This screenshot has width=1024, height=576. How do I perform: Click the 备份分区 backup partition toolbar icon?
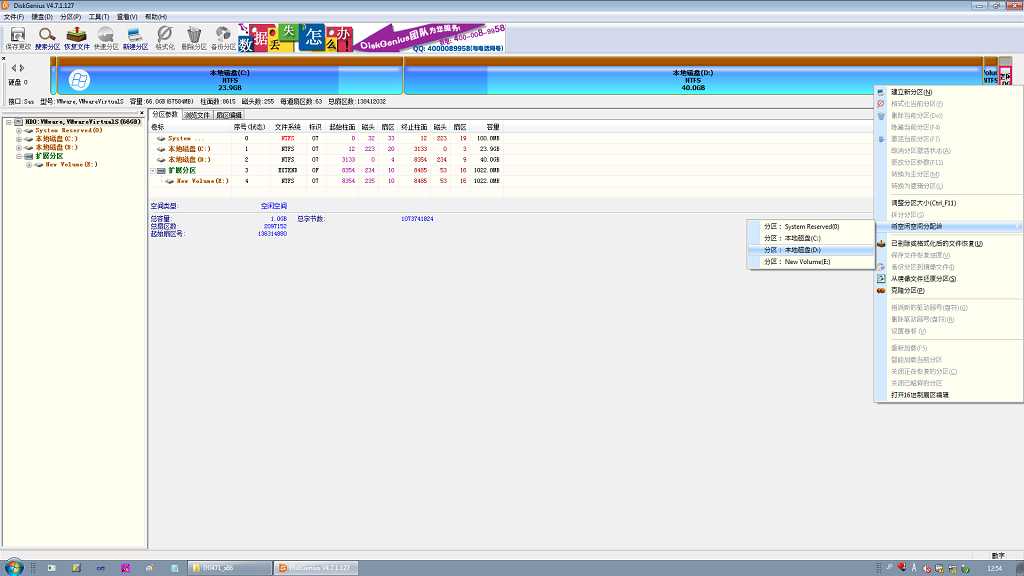point(223,38)
